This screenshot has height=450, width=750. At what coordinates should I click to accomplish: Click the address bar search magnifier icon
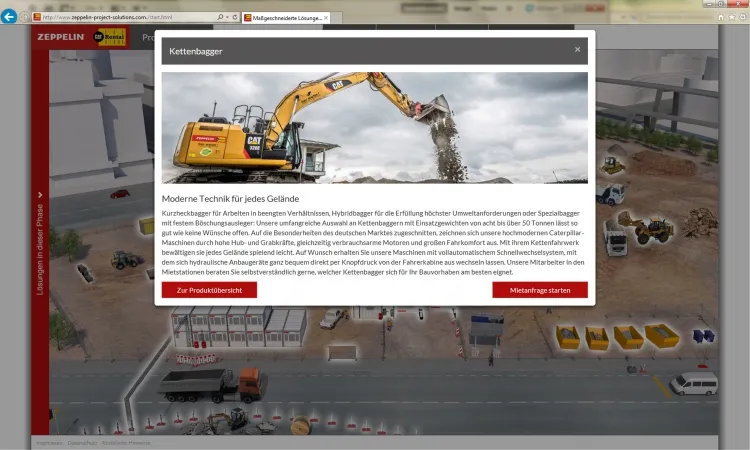pyautogui.click(x=220, y=18)
